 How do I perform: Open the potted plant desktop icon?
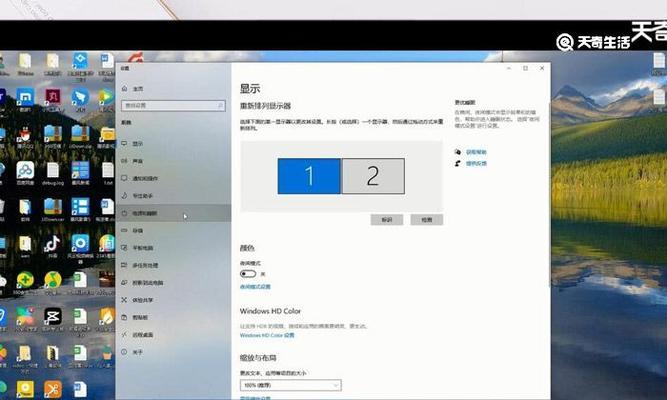coord(106,353)
